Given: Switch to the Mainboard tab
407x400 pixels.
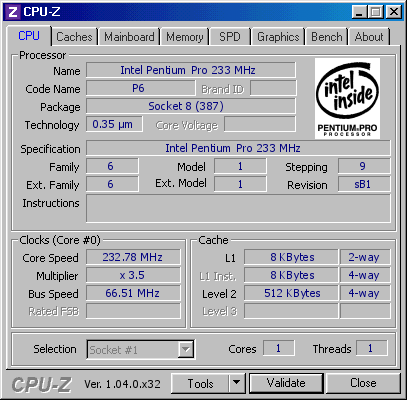Looking at the screenshot, I should click(129, 37).
